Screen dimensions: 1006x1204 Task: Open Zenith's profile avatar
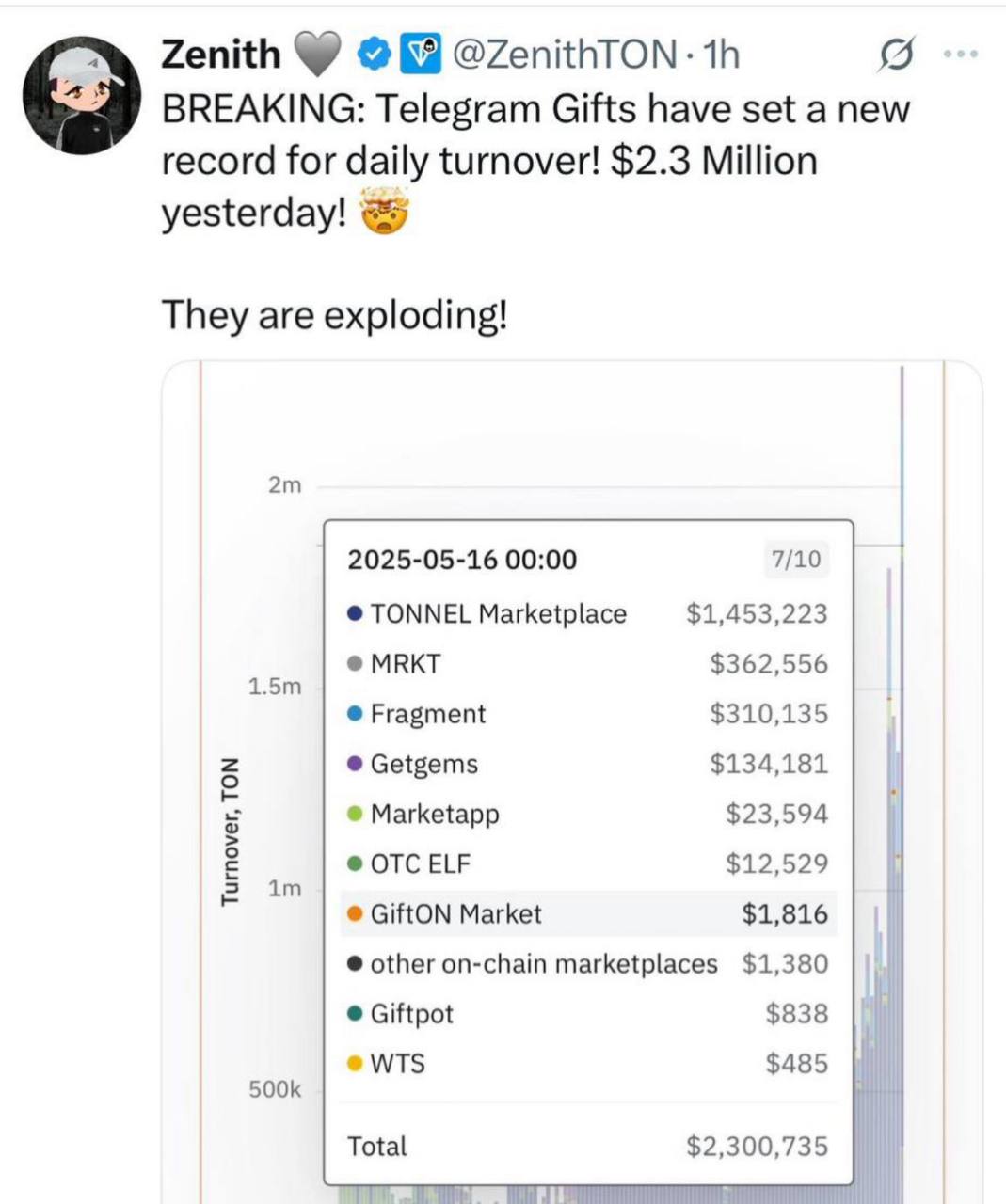(x=82, y=95)
